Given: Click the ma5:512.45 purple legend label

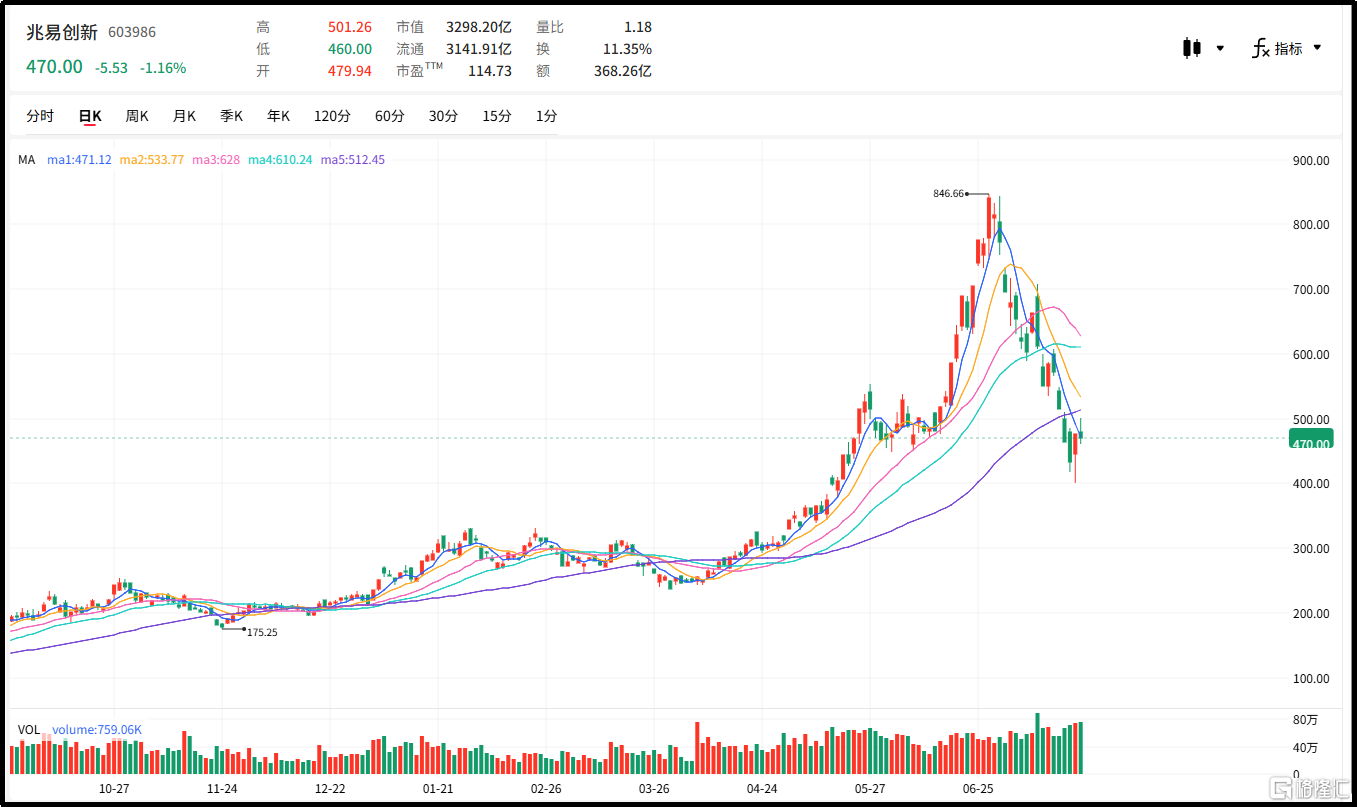Looking at the screenshot, I should [353, 160].
